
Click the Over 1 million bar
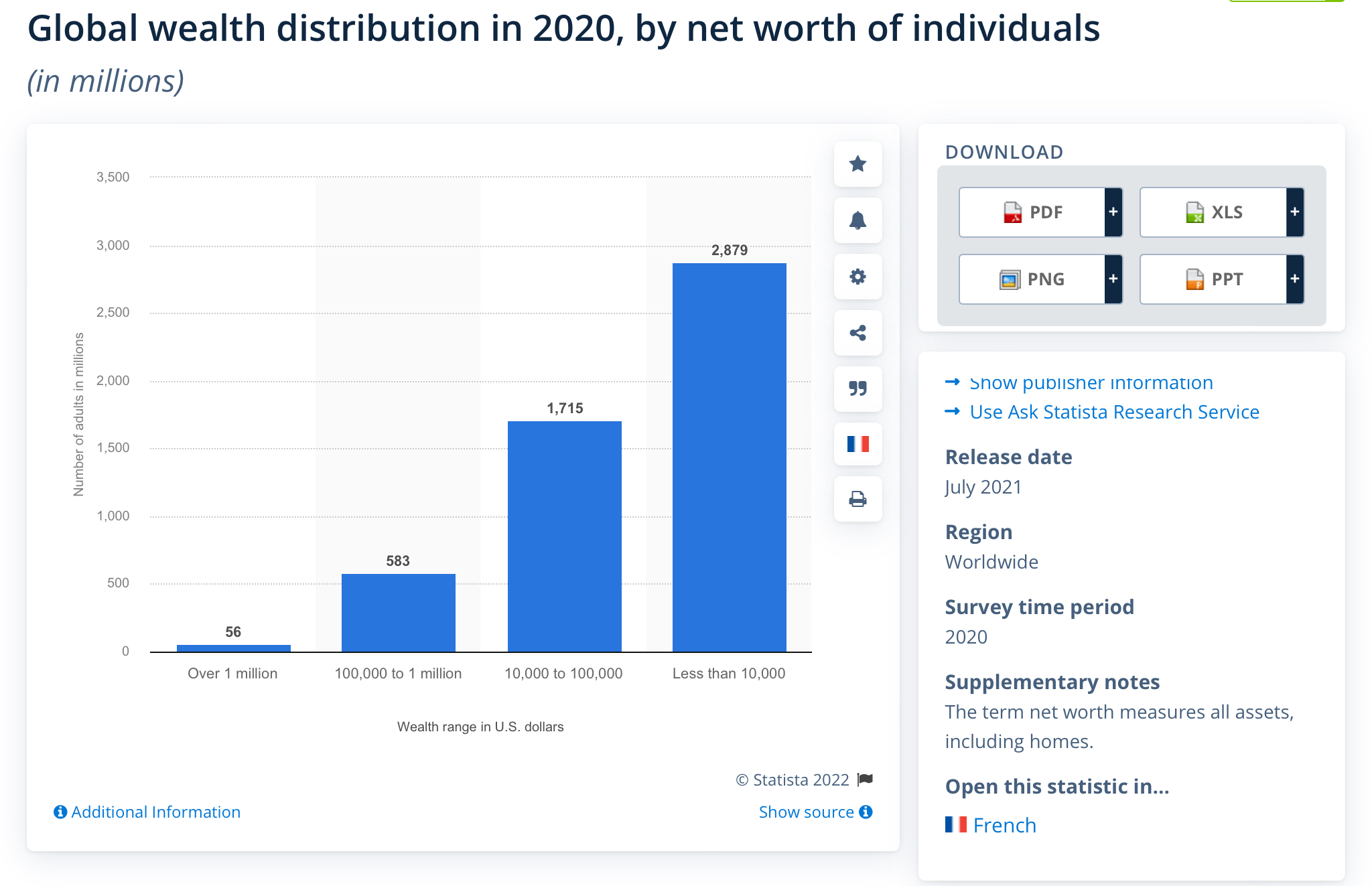tap(234, 648)
